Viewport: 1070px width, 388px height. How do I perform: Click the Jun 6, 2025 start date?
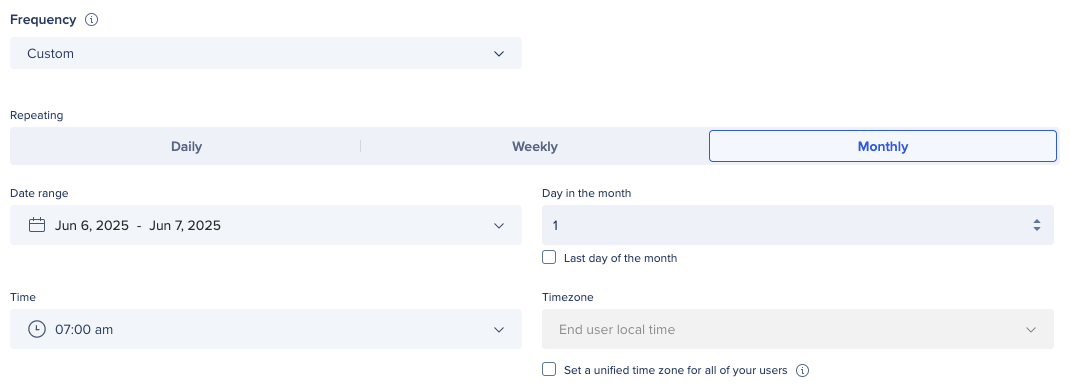[91, 226]
